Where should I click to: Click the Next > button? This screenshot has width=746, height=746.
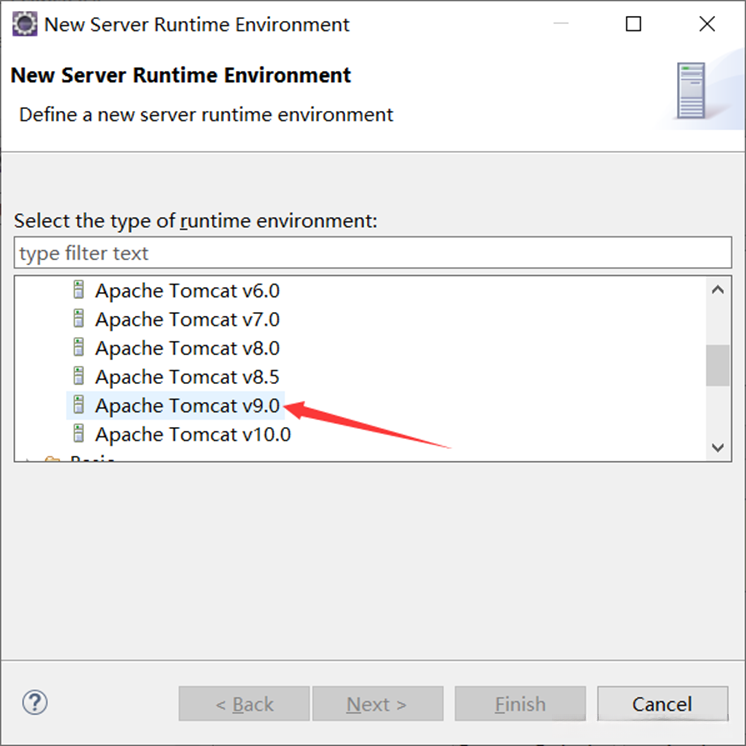(377, 704)
